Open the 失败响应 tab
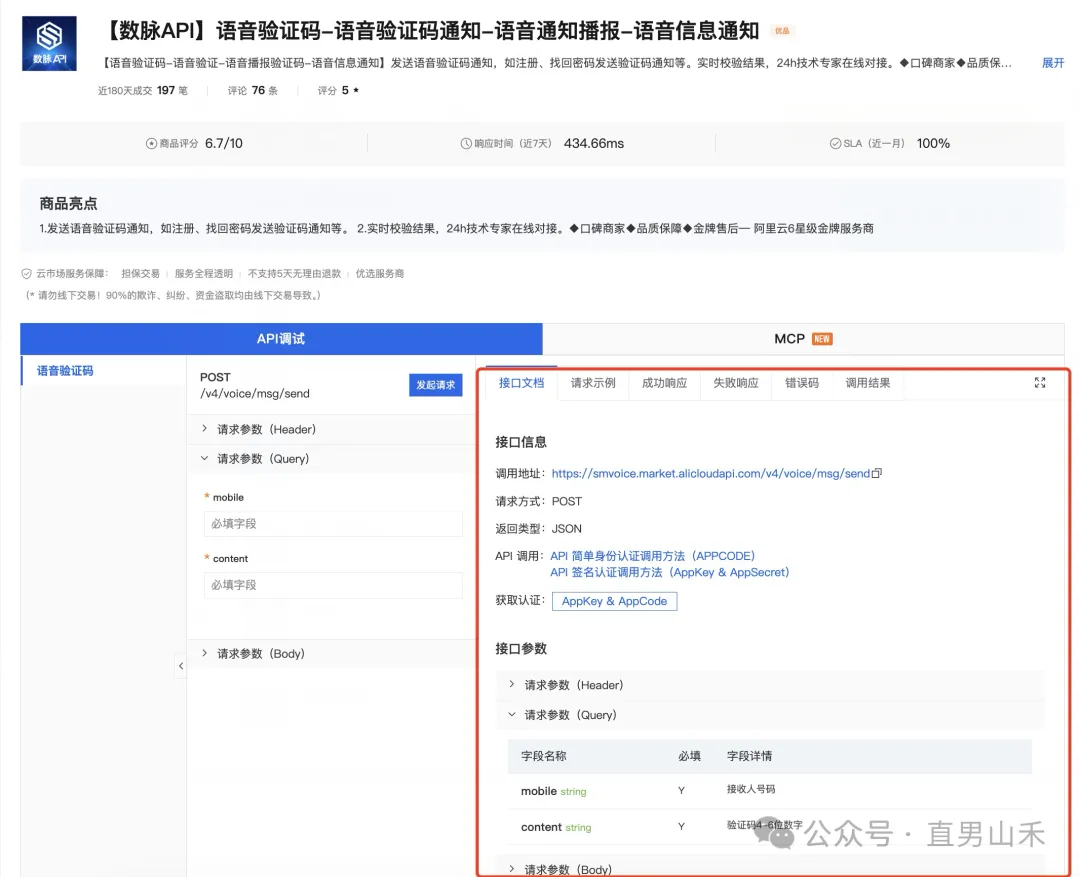Screen dimensions: 1080x877 pos(736,383)
